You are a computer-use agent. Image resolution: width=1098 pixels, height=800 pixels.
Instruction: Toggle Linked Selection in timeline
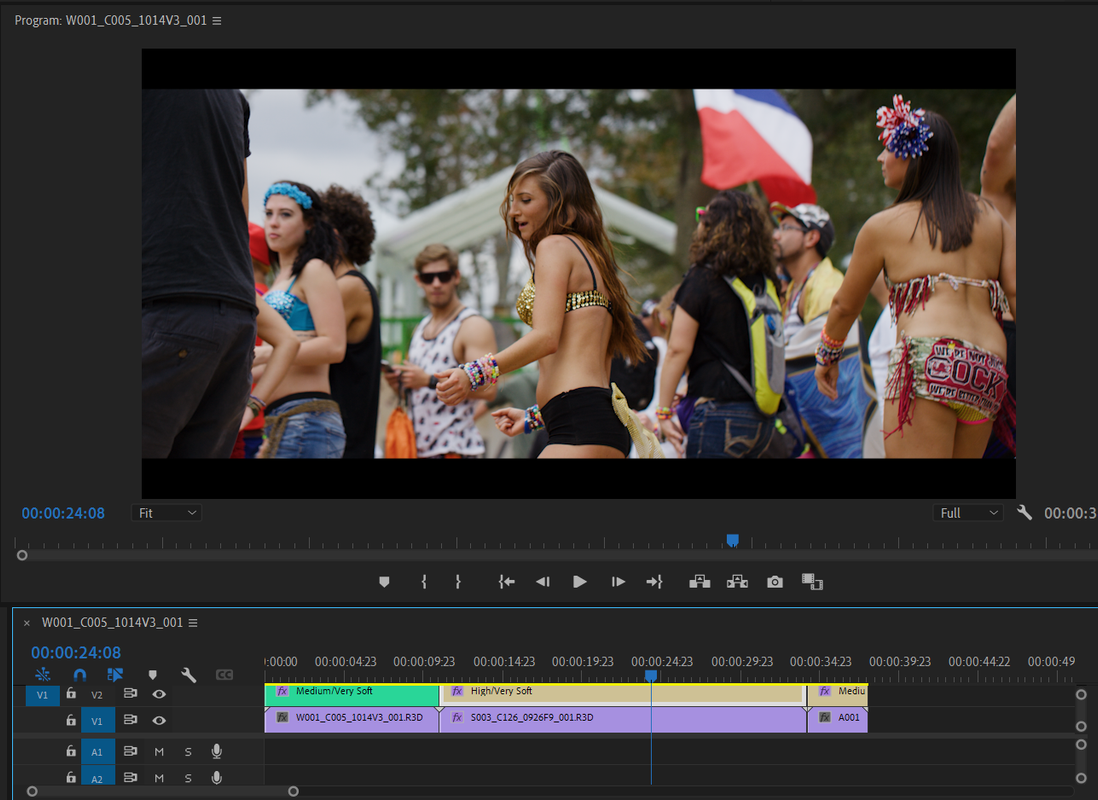[x=115, y=675]
